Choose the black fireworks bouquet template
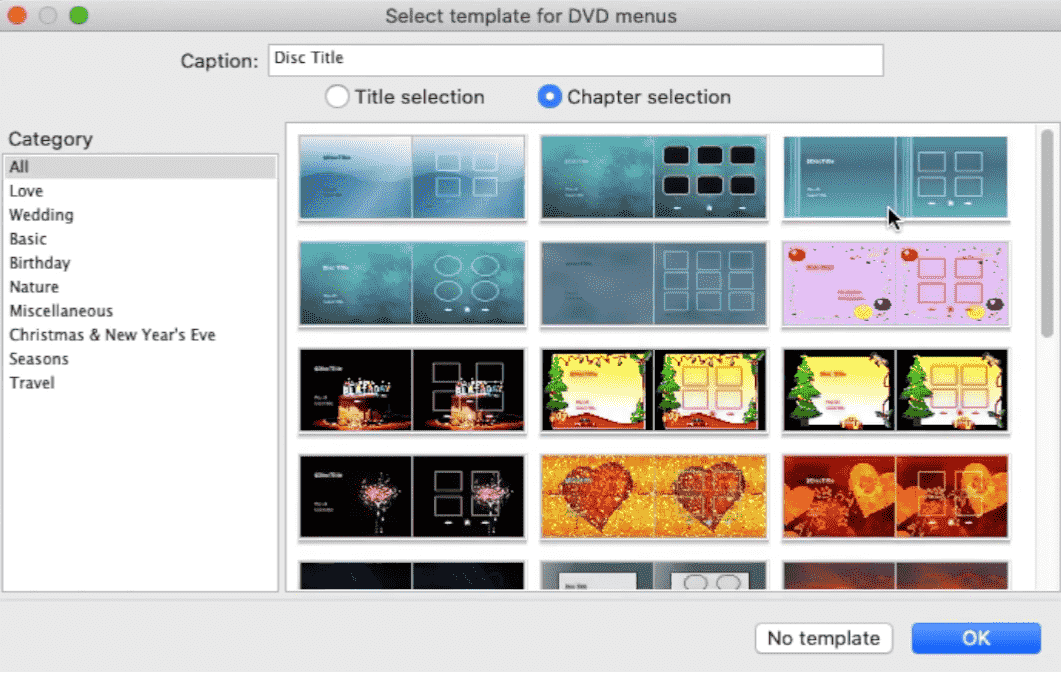This screenshot has width=1062, height=674. 412,497
